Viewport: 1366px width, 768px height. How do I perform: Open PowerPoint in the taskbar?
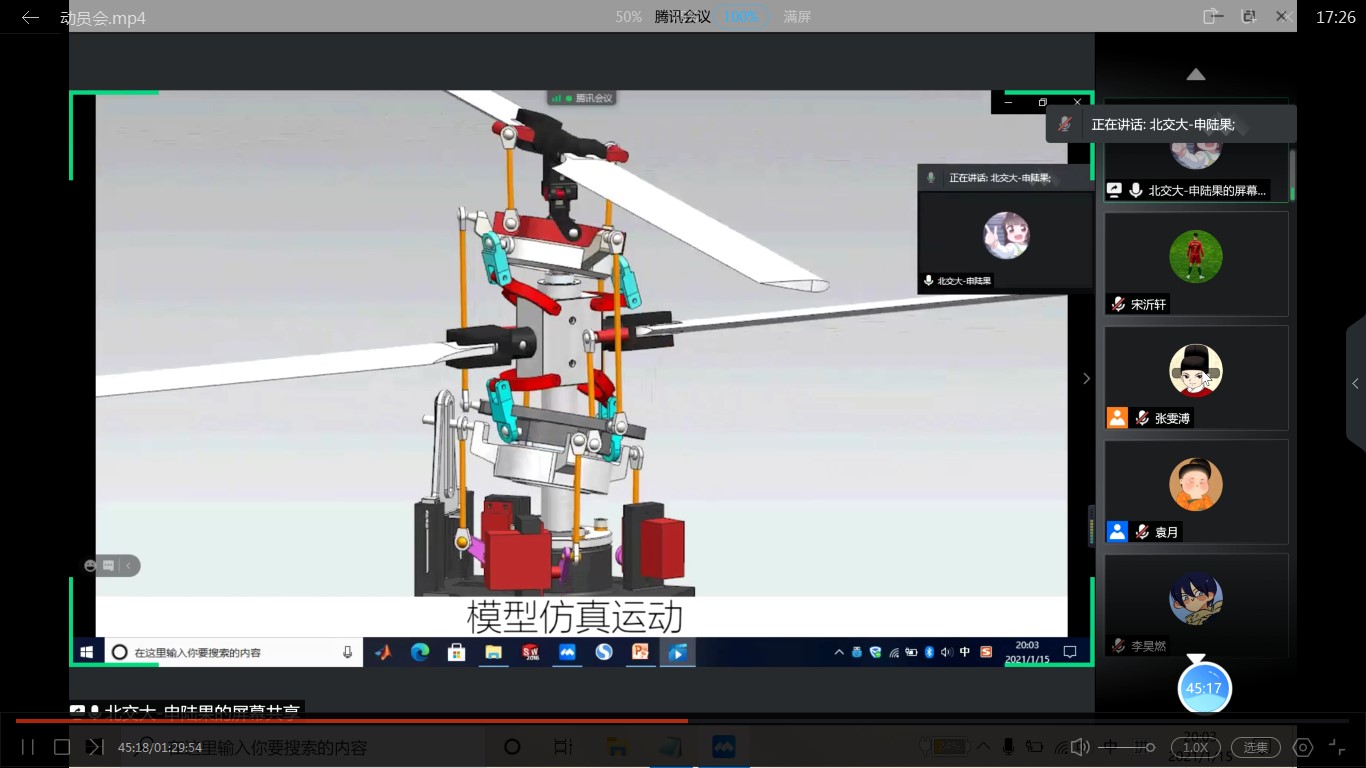[640, 652]
